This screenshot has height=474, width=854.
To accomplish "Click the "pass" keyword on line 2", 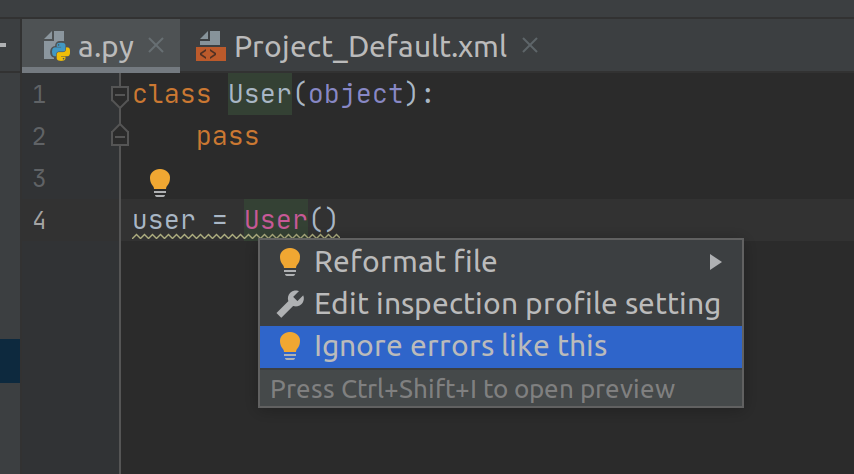I will pyautogui.click(x=228, y=136).
